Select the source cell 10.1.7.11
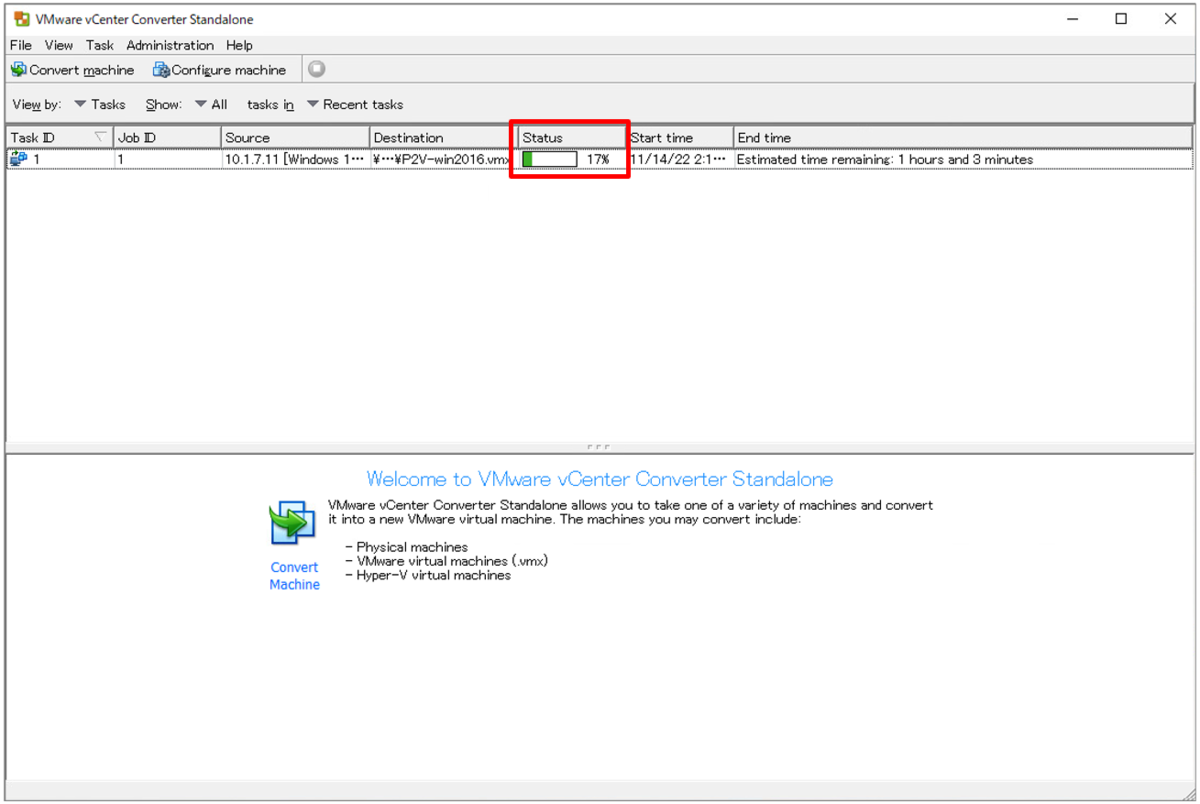Image resolution: width=1200 pixels, height=804 pixels. click(295, 159)
